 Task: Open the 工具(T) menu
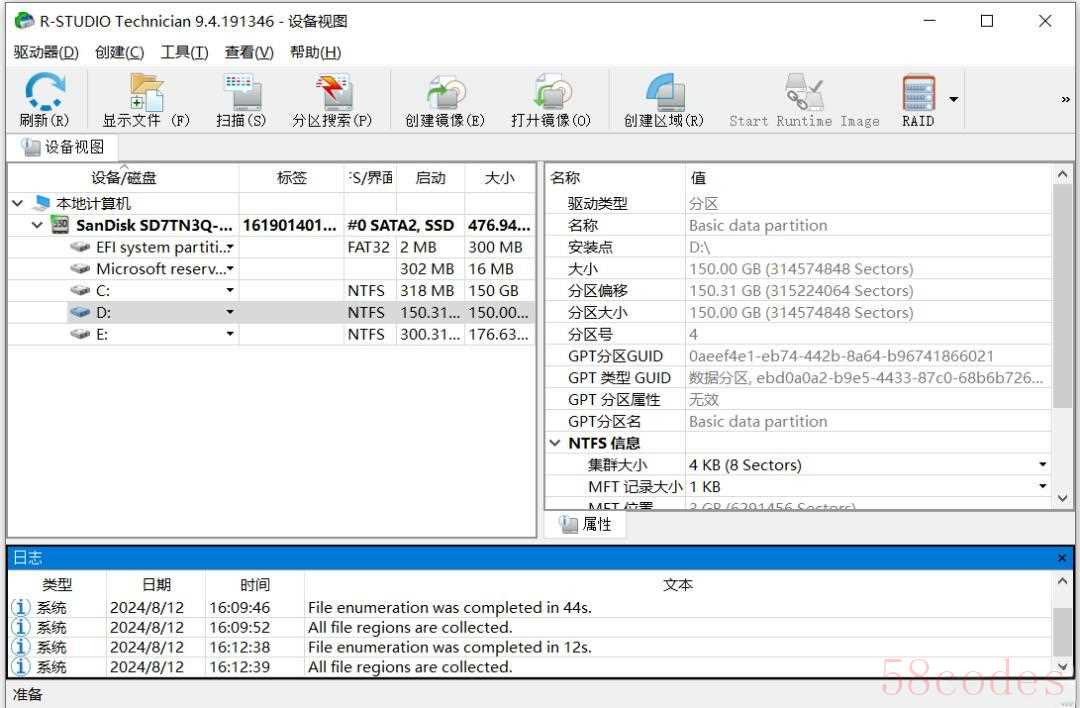click(x=184, y=53)
